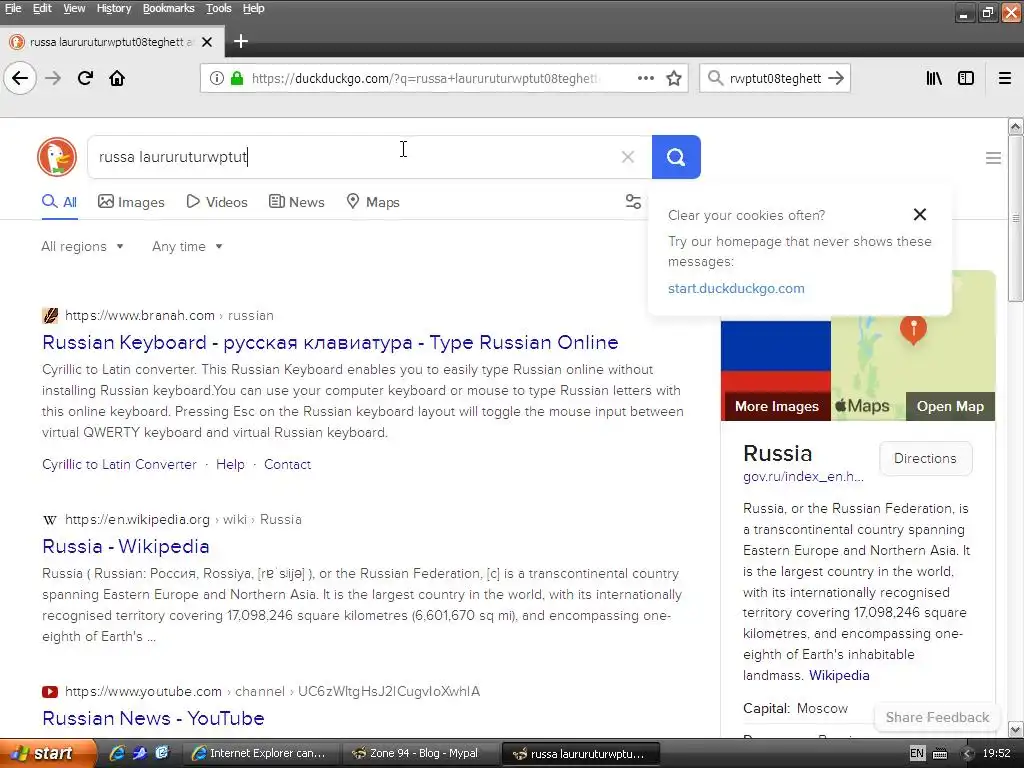Visit start.duckduckgo.com link
Viewport: 1024px width, 768px height.
tap(736, 288)
